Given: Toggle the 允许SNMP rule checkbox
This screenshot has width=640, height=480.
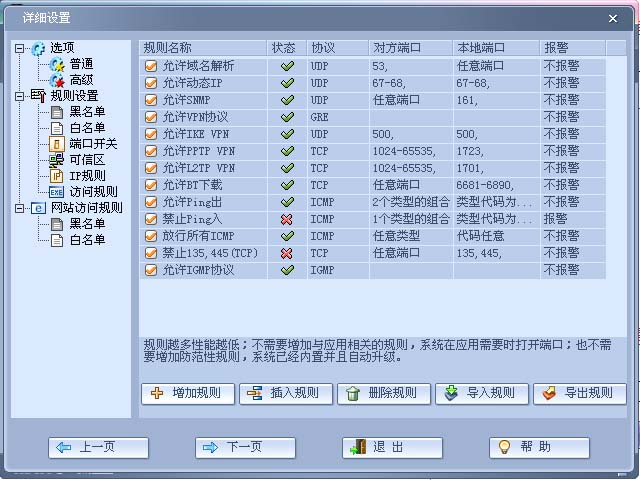Looking at the screenshot, I should (x=151, y=100).
